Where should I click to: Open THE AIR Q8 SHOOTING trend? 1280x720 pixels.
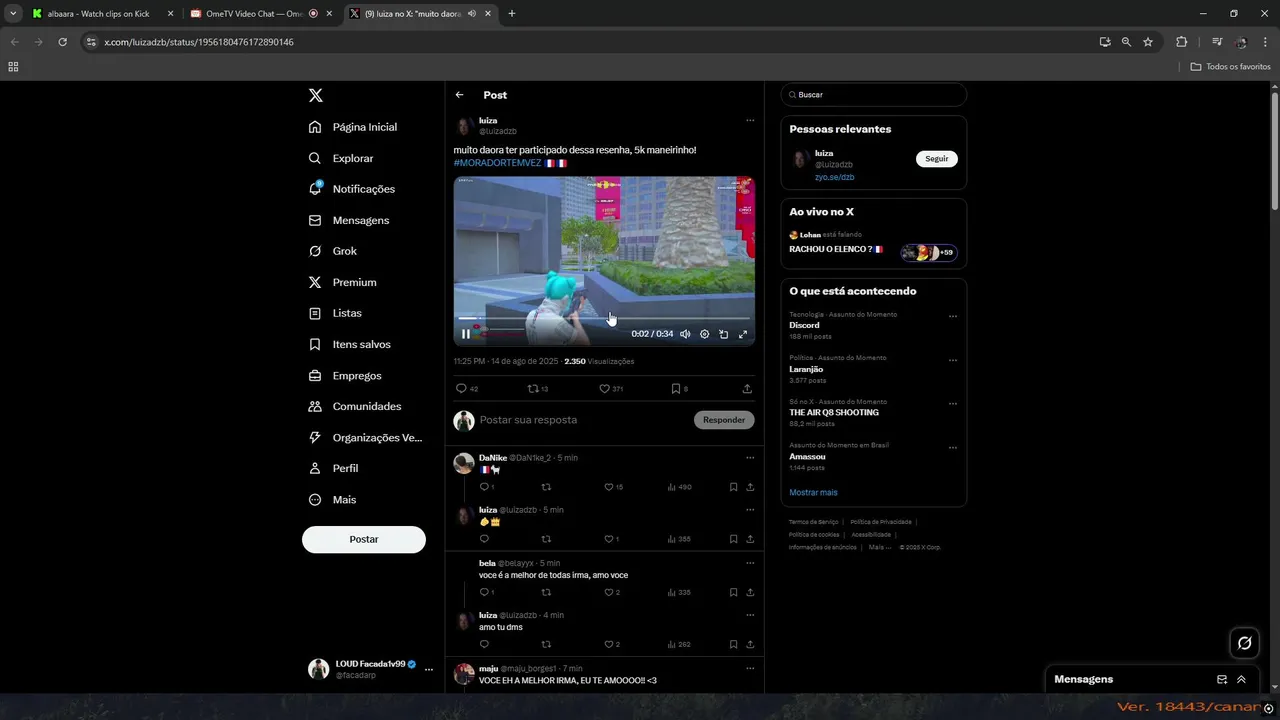click(834, 412)
